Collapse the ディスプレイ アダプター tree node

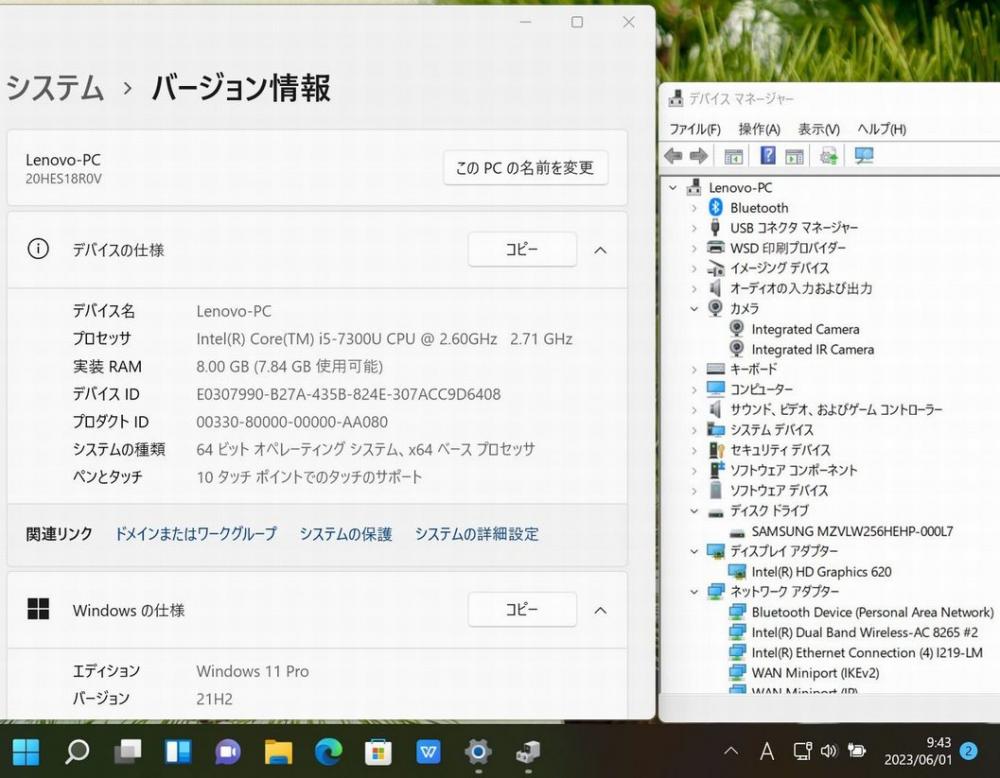pyautogui.click(x=695, y=552)
